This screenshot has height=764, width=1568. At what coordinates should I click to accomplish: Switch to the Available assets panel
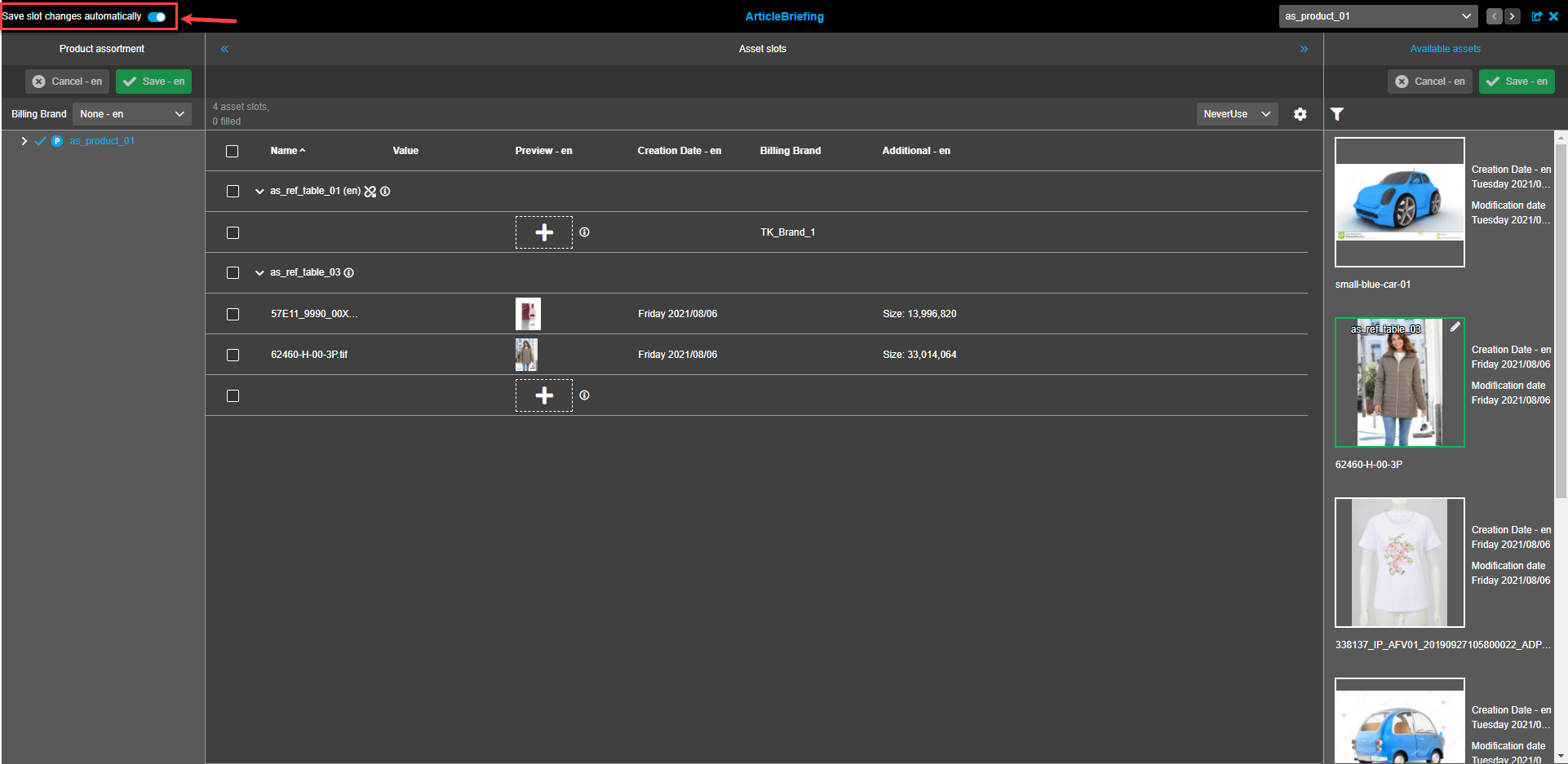click(x=1445, y=48)
